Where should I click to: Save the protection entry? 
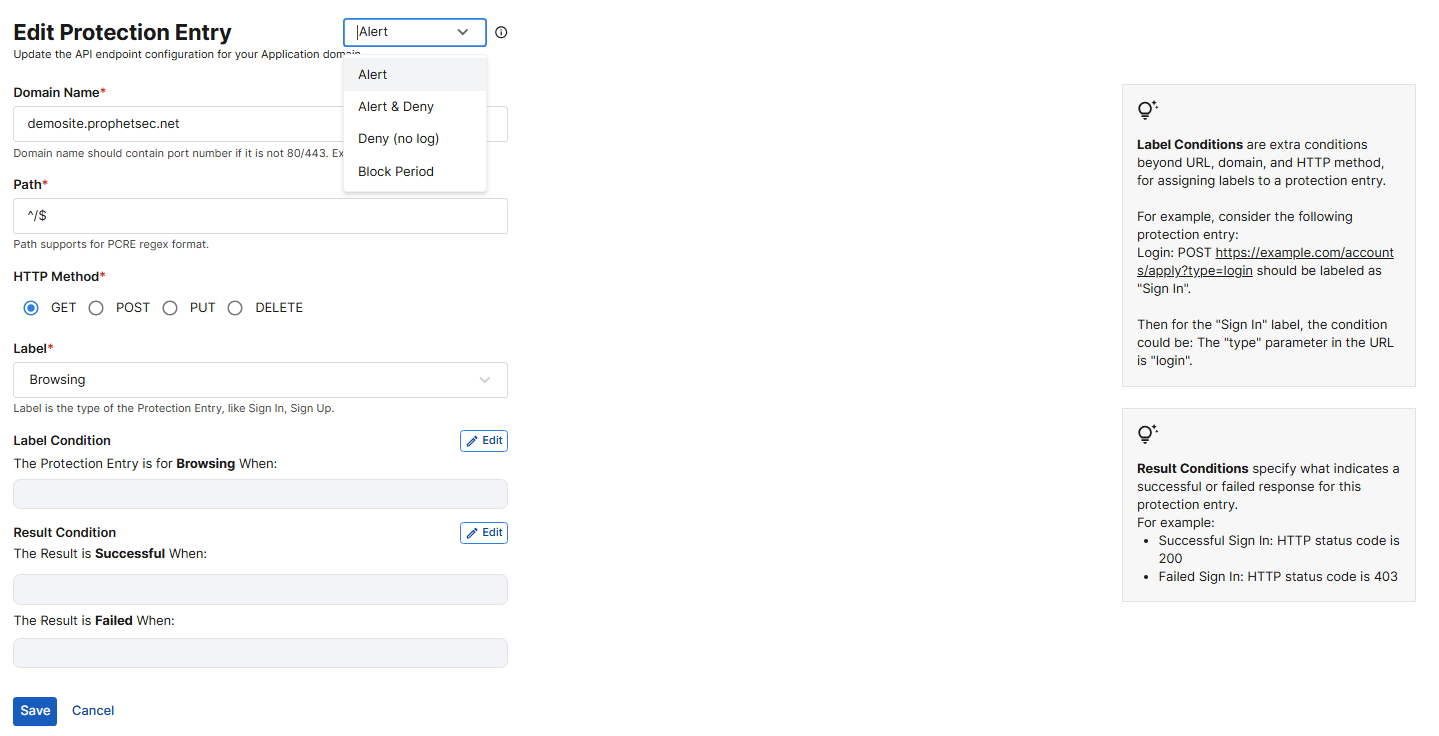coord(35,711)
